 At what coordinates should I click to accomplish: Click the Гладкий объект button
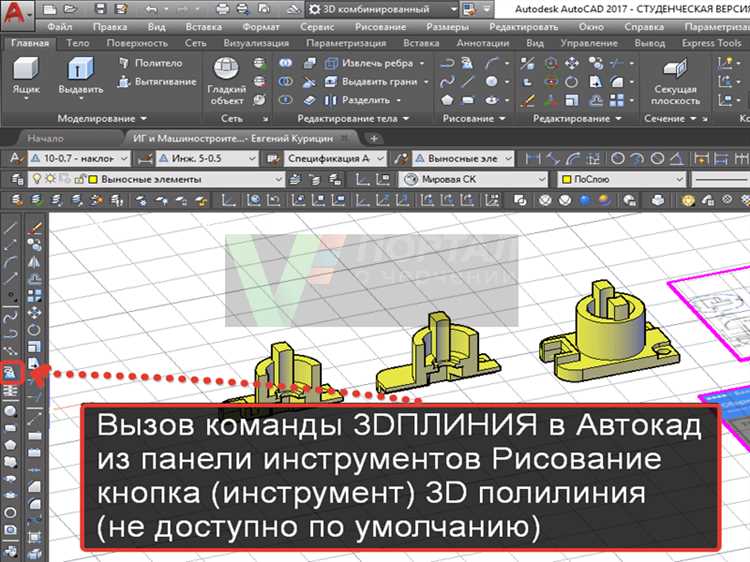(x=227, y=81)
